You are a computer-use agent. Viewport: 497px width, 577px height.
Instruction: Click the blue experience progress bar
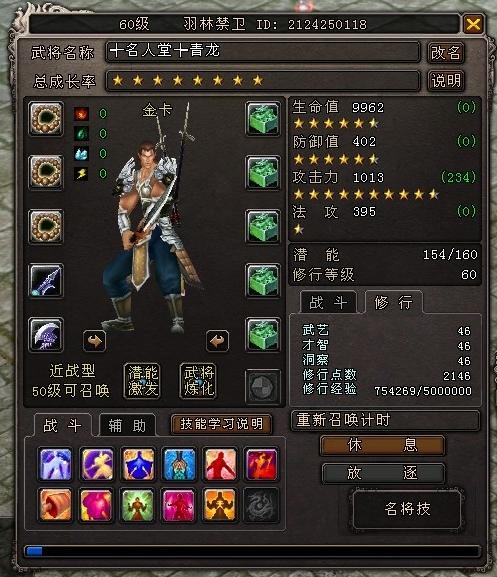[x=252, y=551]
